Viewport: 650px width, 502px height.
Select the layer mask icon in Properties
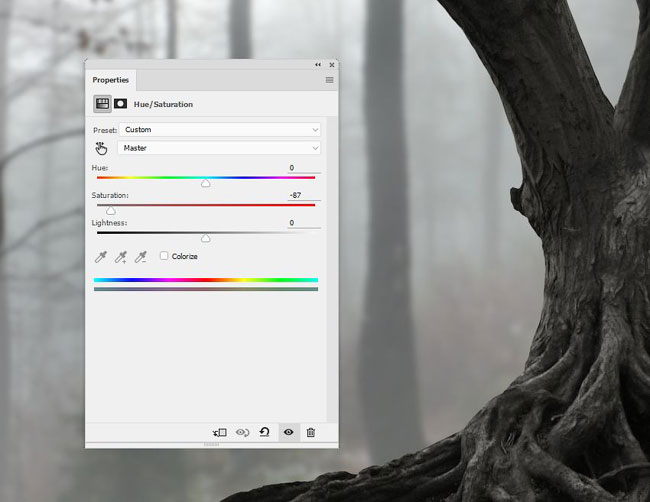pos(121,104)
